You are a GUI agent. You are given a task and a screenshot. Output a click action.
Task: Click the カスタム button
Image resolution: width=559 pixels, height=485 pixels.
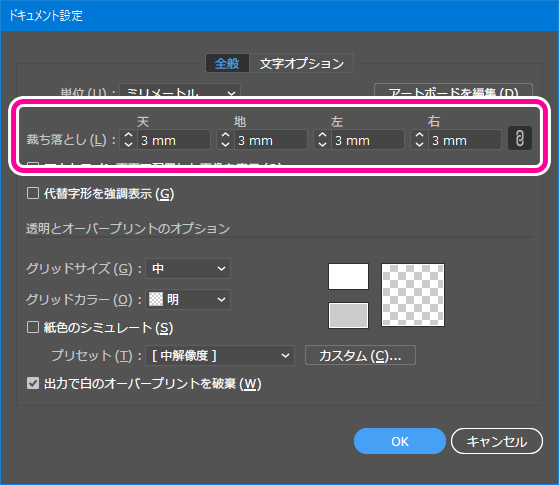(x=360, y=355)
